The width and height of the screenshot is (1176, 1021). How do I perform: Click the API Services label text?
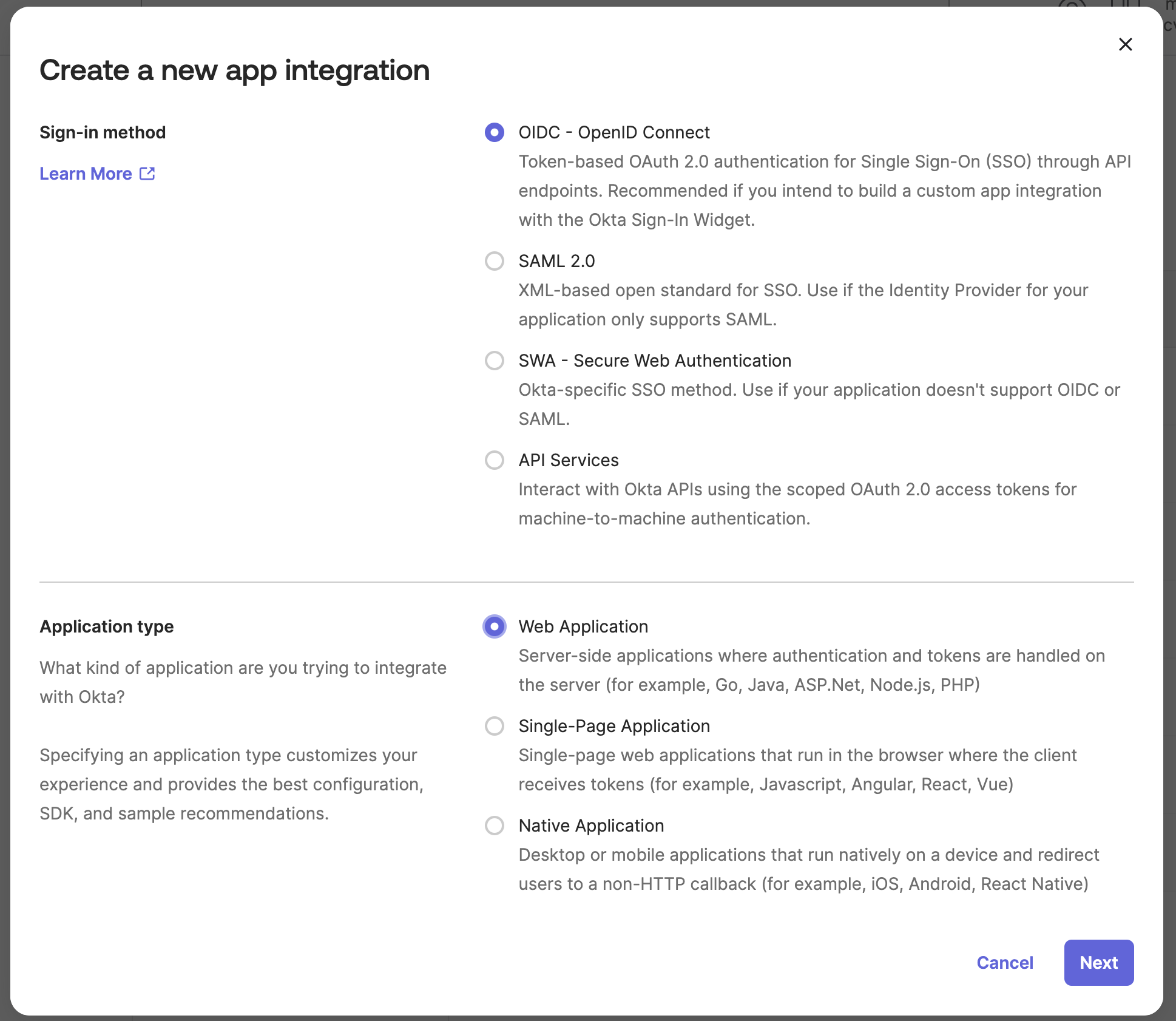pyautogui.click(x=568, y=460)
